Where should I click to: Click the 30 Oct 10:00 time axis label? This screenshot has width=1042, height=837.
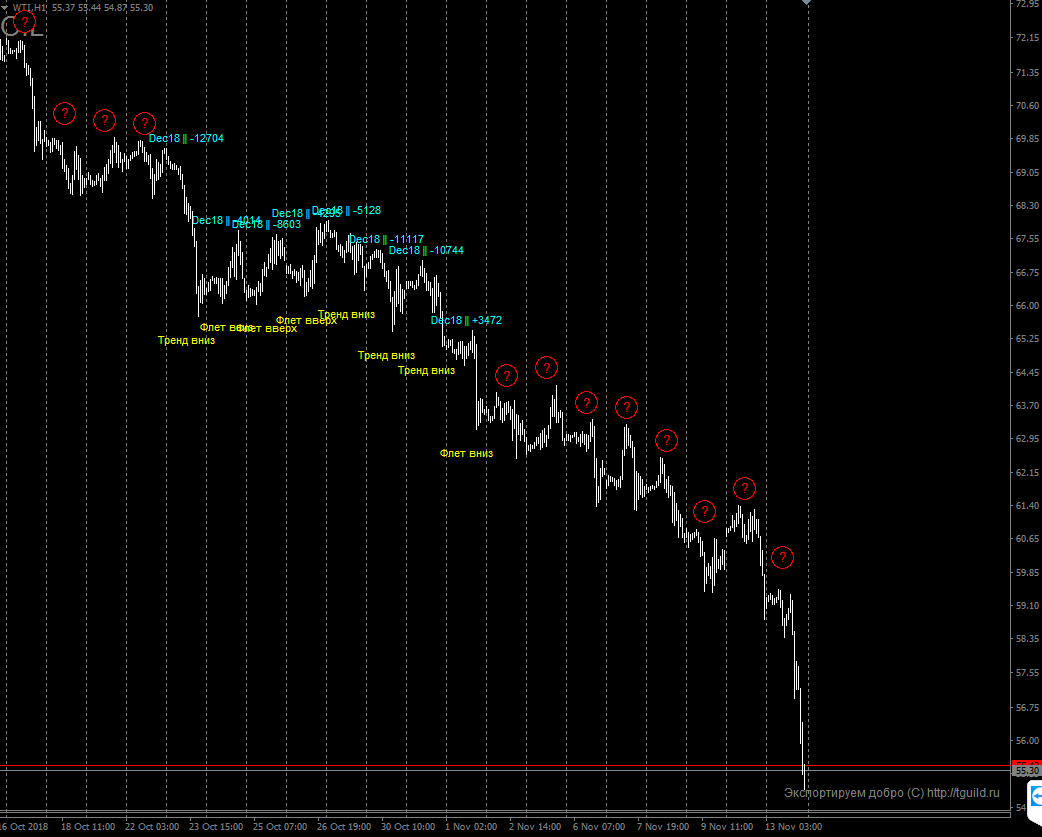pyautogui.click(x=408, y=826)
